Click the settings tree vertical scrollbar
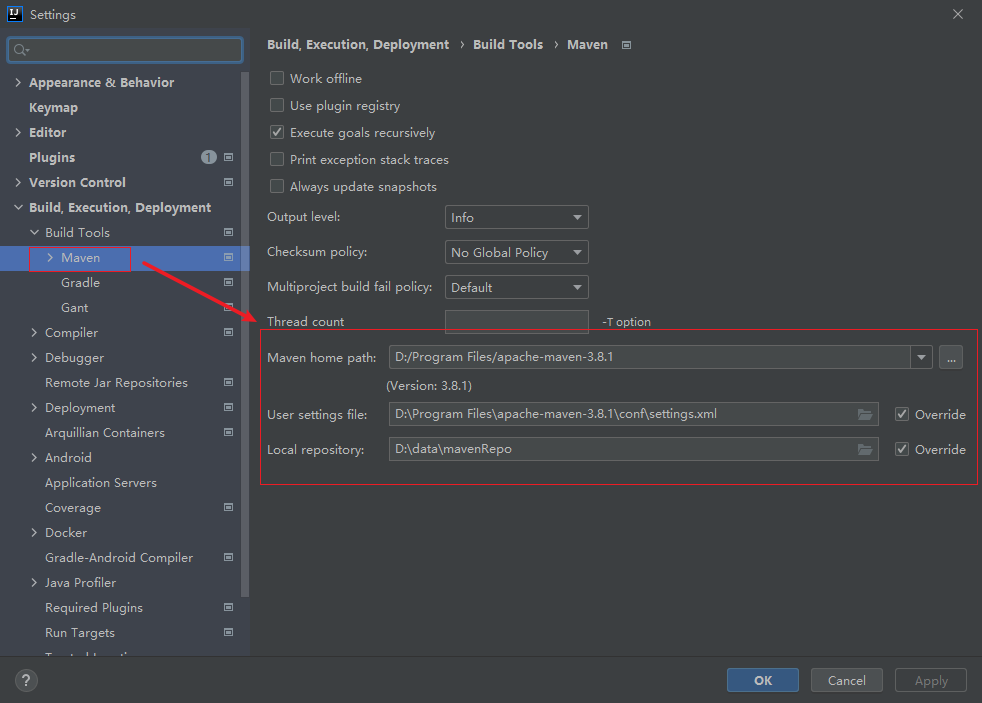The width and height of the screenshot is (982, 703). 245,335
